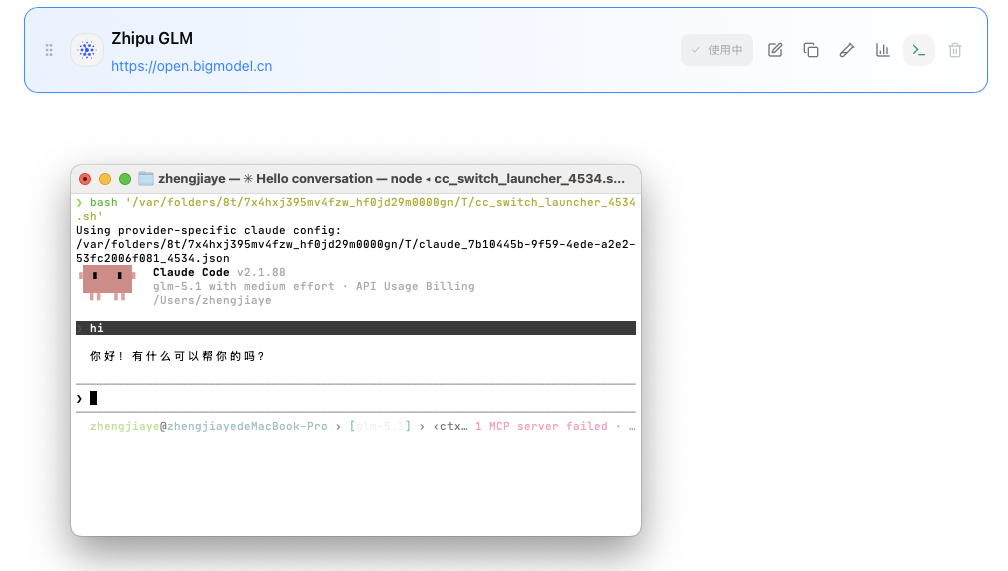Viewport: 1008px width, 571px height.
Task: Click the 使用中 in-use status button
Action: [717, 50]
